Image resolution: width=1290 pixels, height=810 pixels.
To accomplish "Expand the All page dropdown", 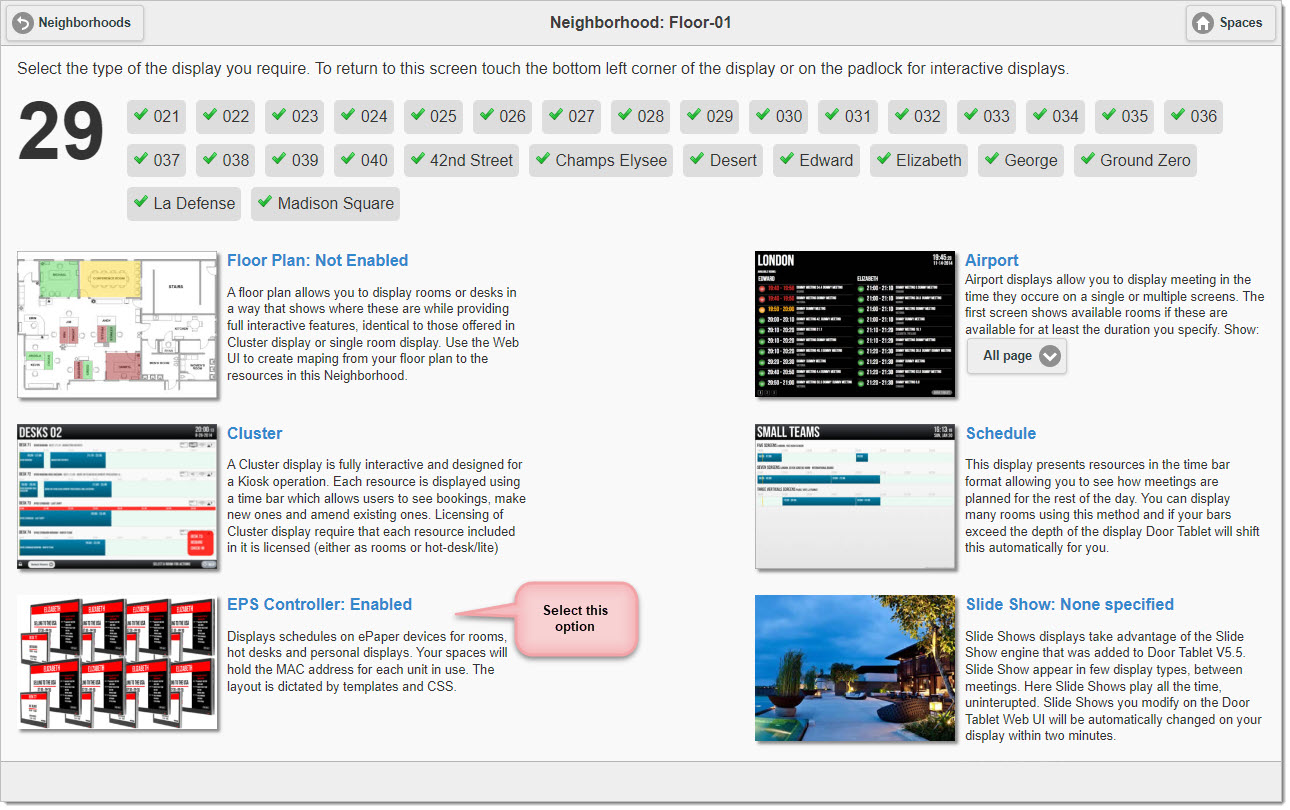I will tap(1016, 356).
